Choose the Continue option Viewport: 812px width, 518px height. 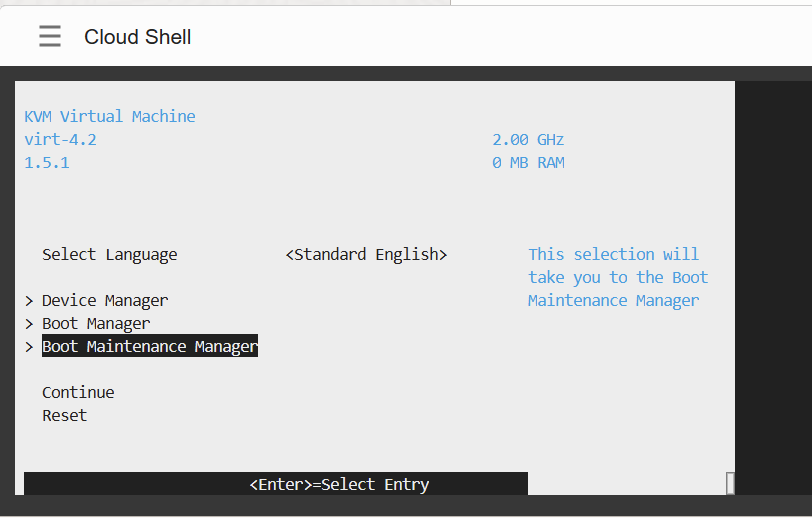point(78,393)
